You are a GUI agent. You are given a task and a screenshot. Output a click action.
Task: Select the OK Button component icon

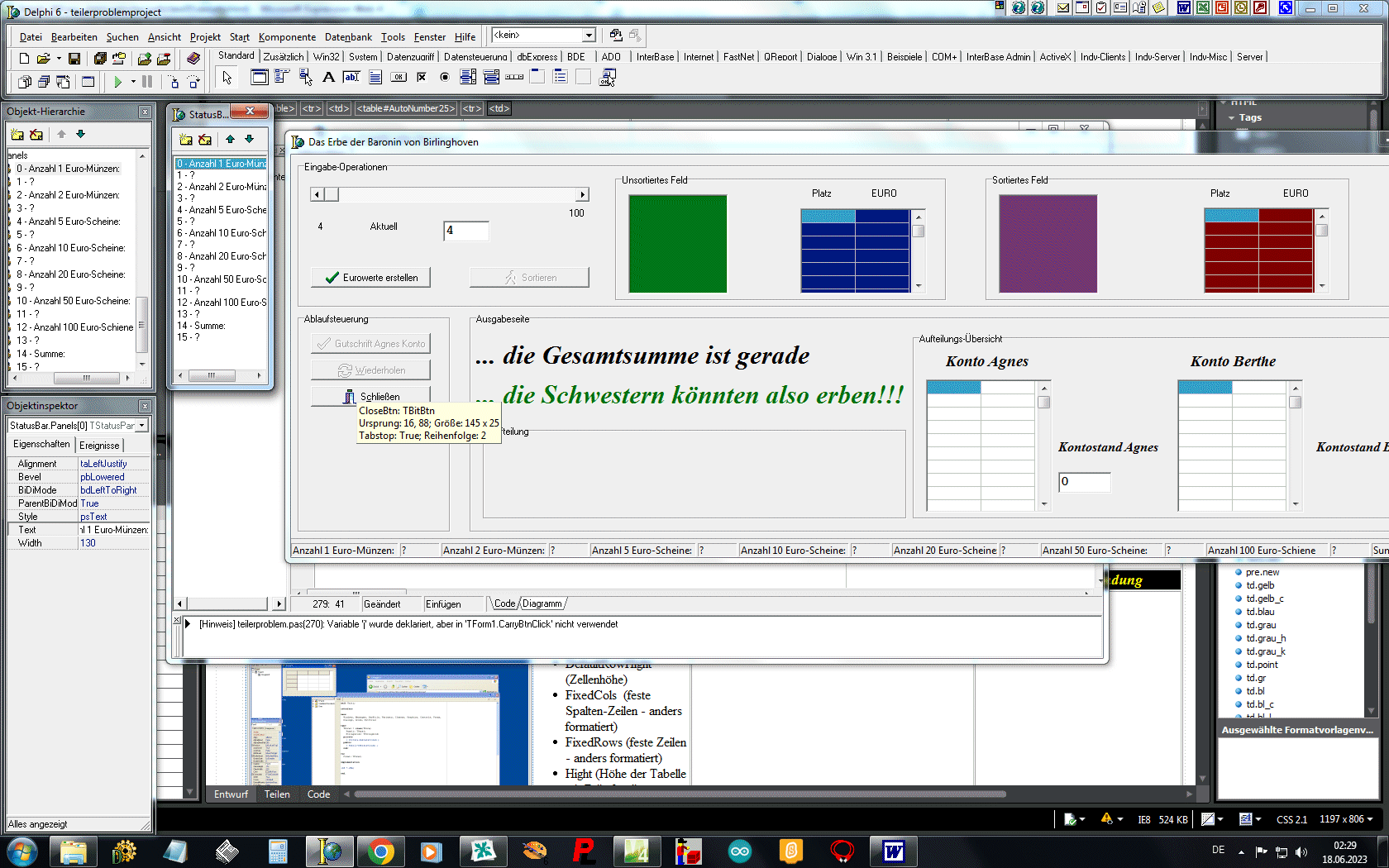[x=399, y=78]
